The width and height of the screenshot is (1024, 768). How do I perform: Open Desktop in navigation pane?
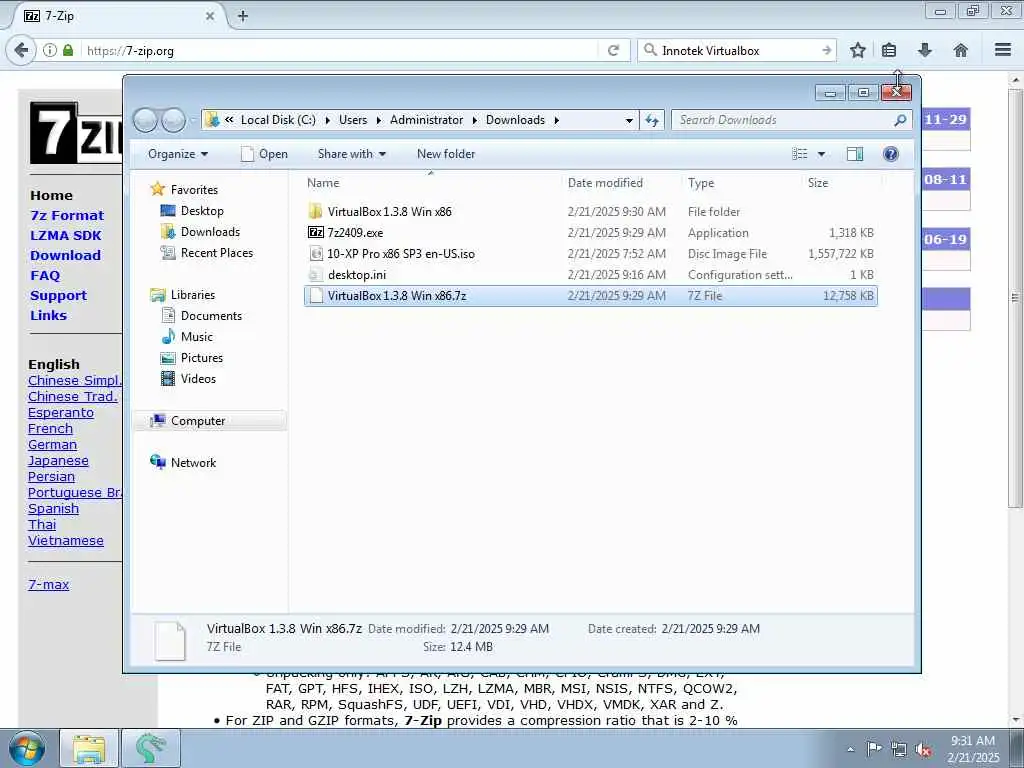(202, 211)
